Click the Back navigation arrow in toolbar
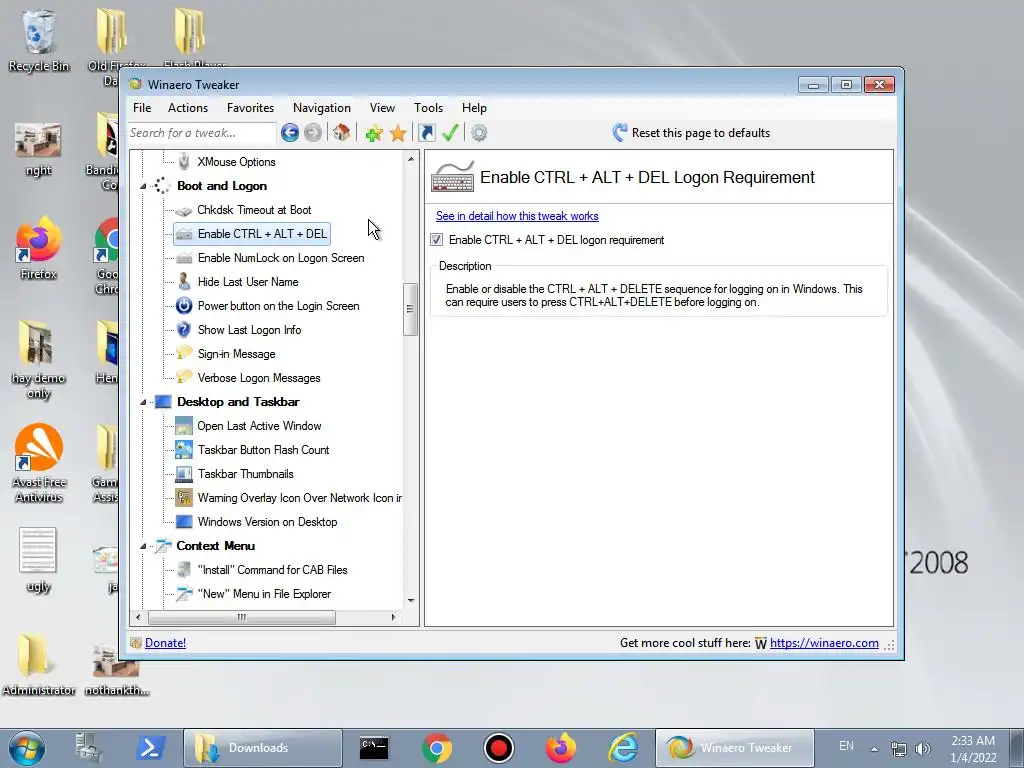1024x768 pixels. [x=290, y=133]
